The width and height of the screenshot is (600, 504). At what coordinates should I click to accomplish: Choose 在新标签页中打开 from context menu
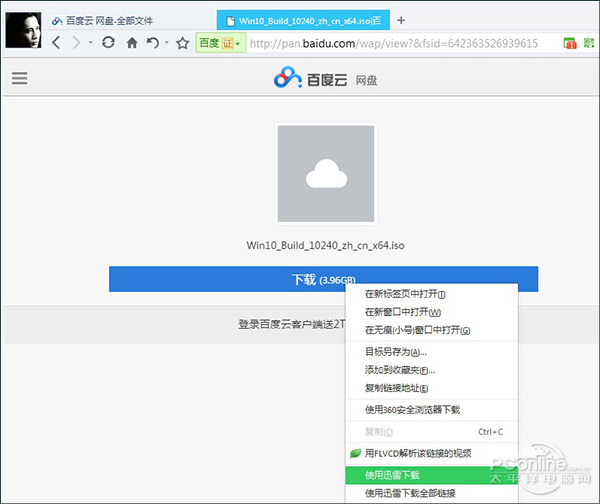(x=432, y=294)
